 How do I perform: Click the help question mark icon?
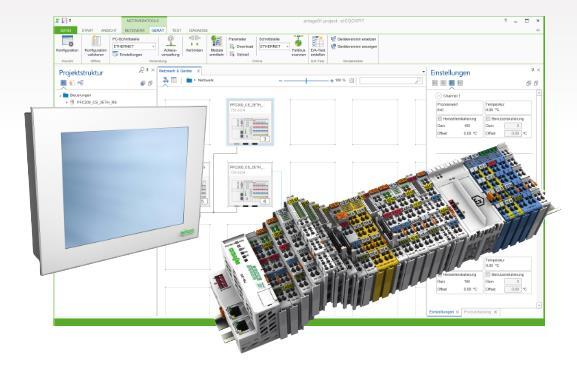coord(506,21)
